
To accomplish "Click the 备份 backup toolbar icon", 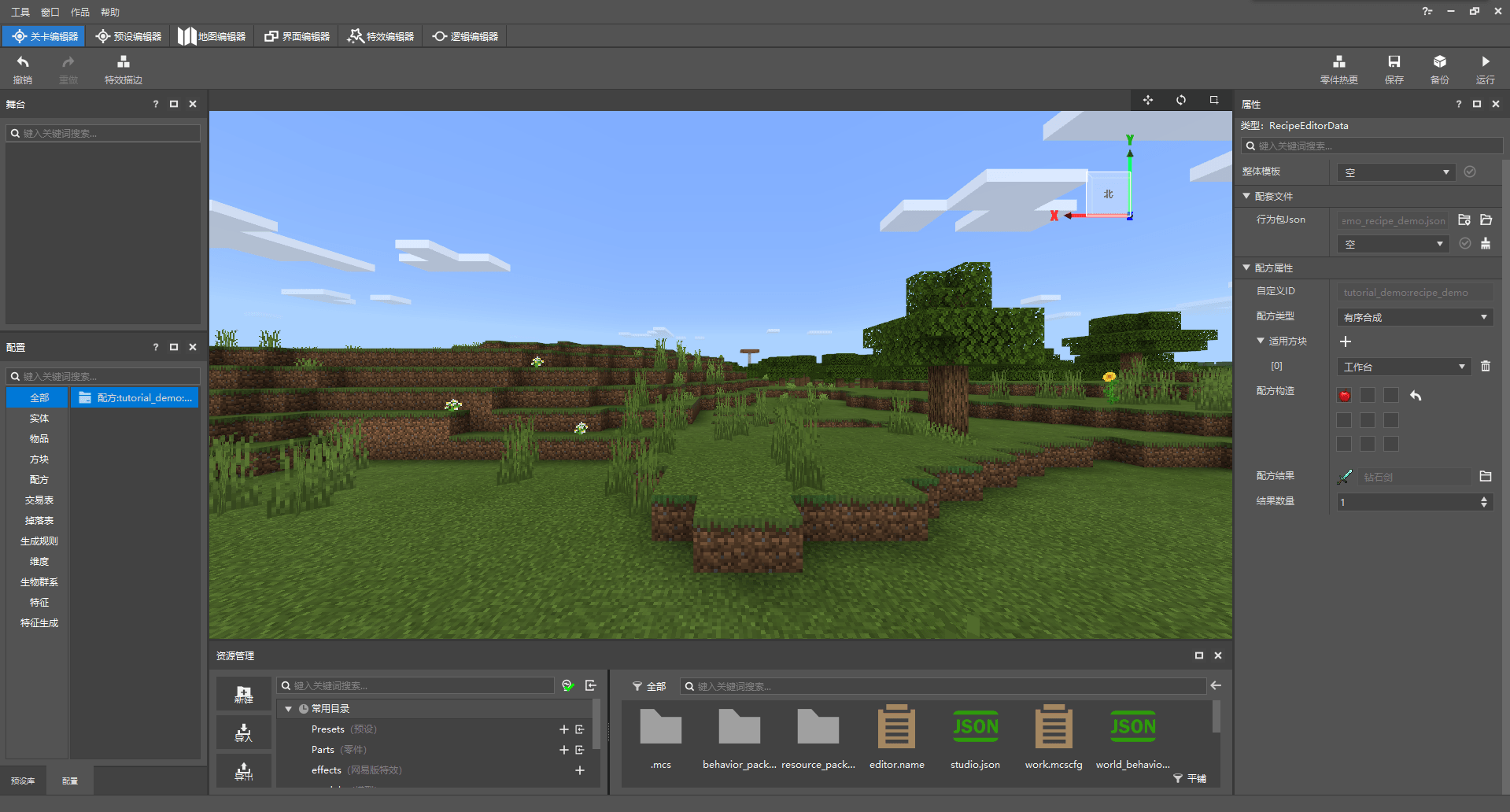I will [x=1439, y=69].
